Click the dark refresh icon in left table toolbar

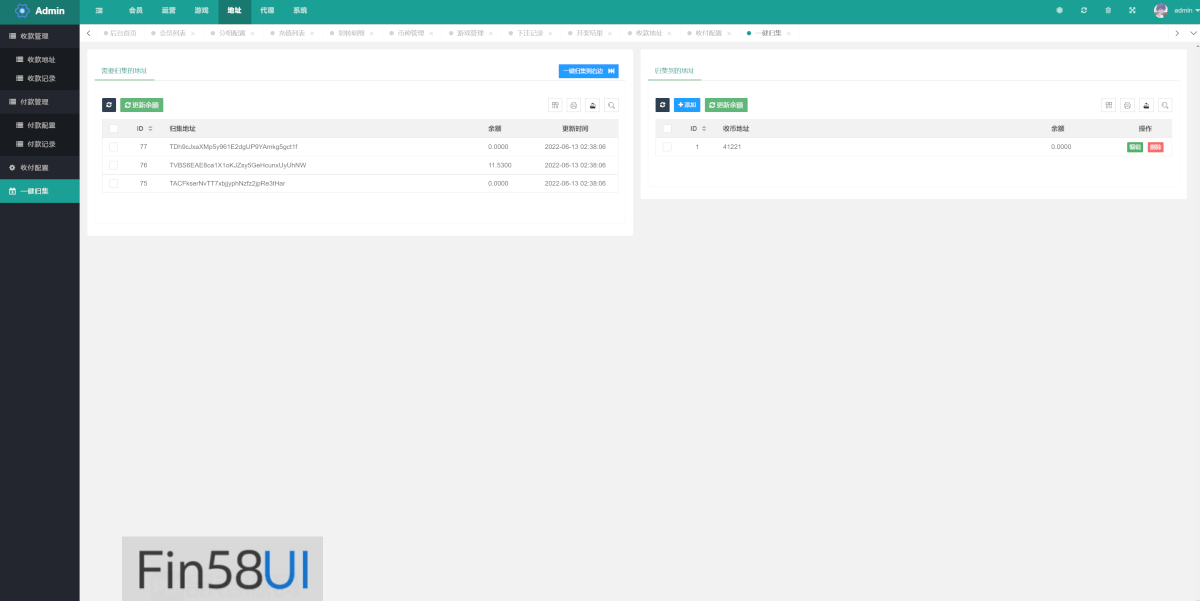click(x=109, y=105)
